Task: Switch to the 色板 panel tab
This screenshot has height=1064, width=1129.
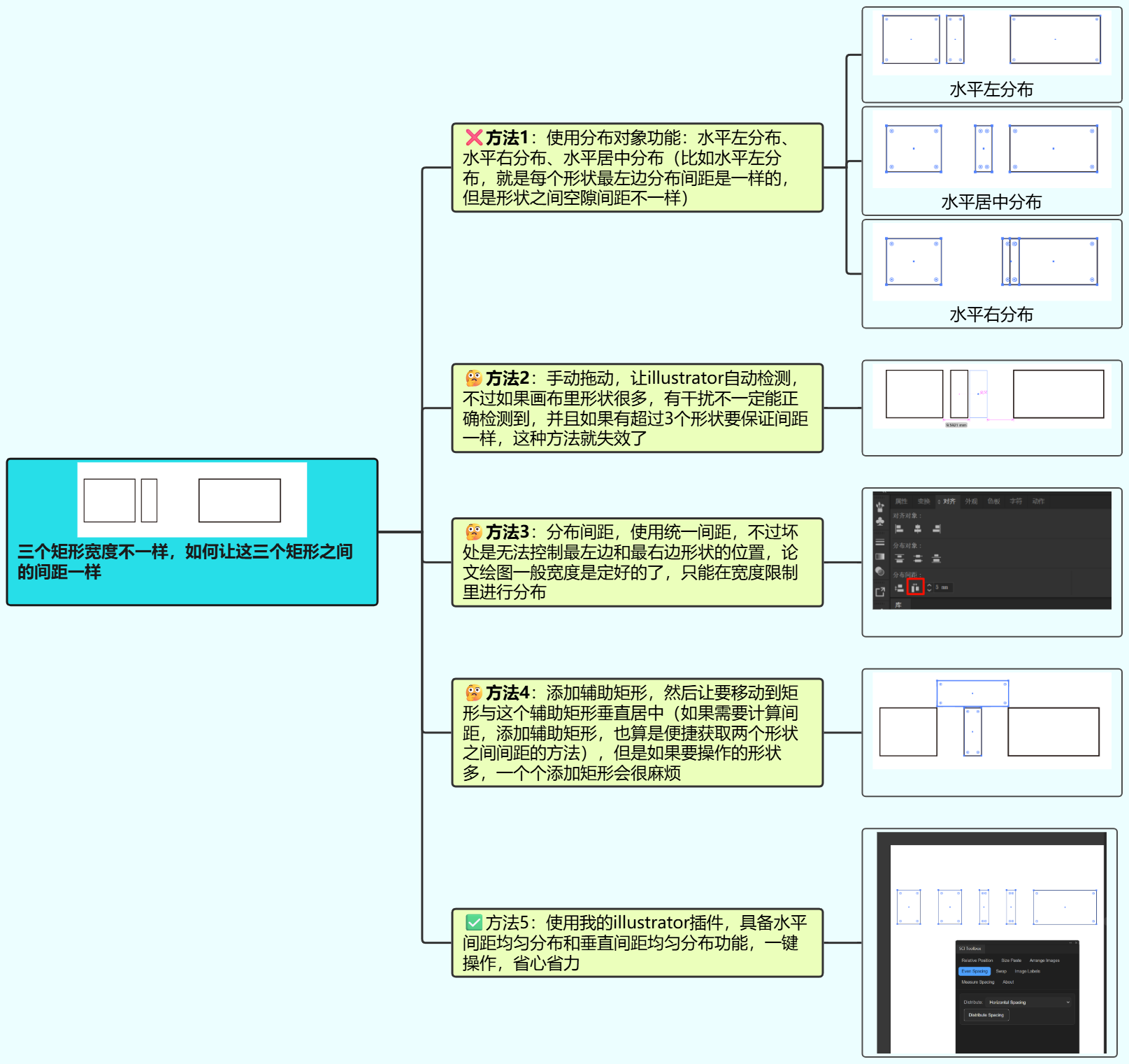Action: 994,501
